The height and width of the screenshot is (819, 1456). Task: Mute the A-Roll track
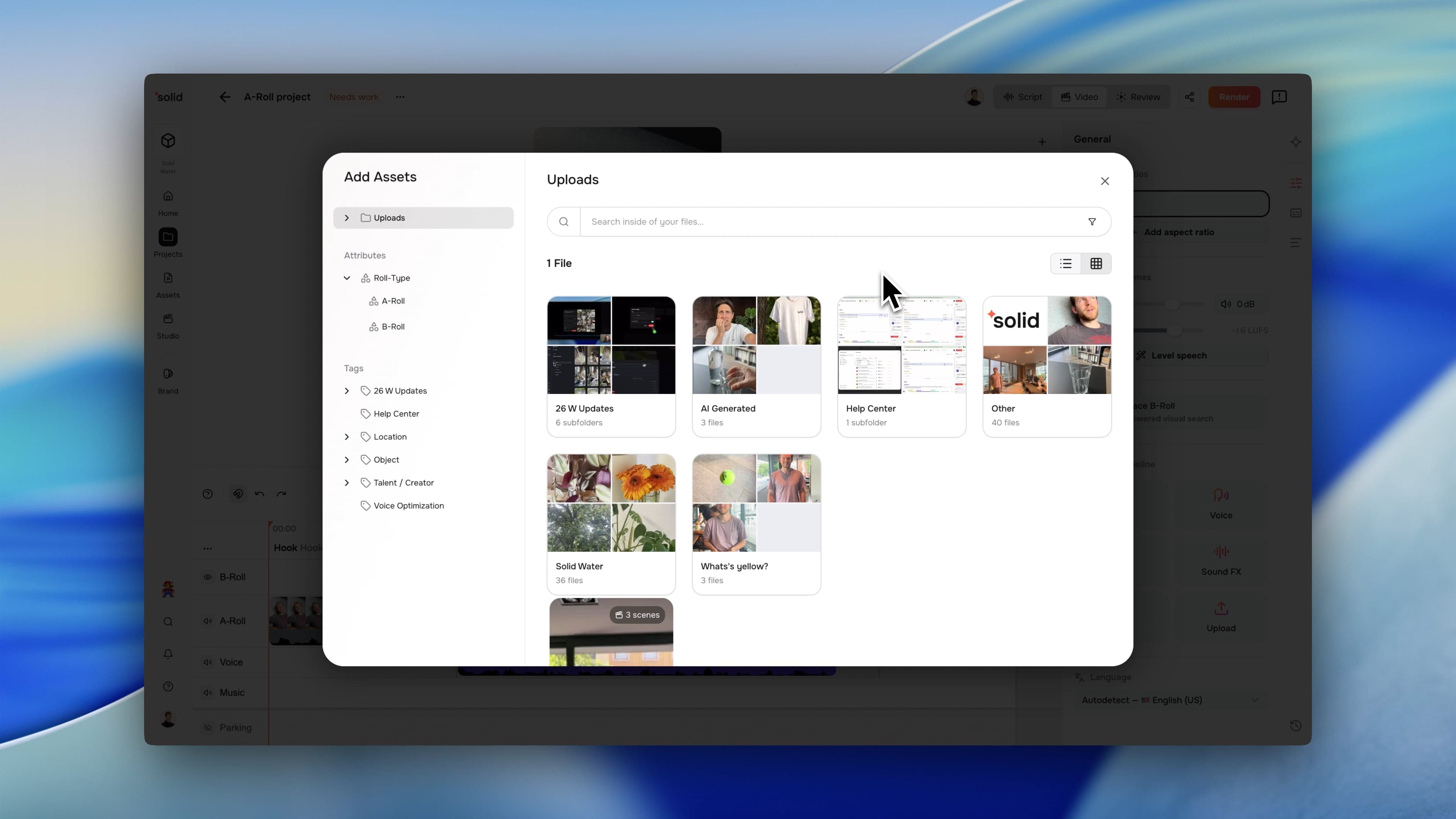click(x=207, y=621)
